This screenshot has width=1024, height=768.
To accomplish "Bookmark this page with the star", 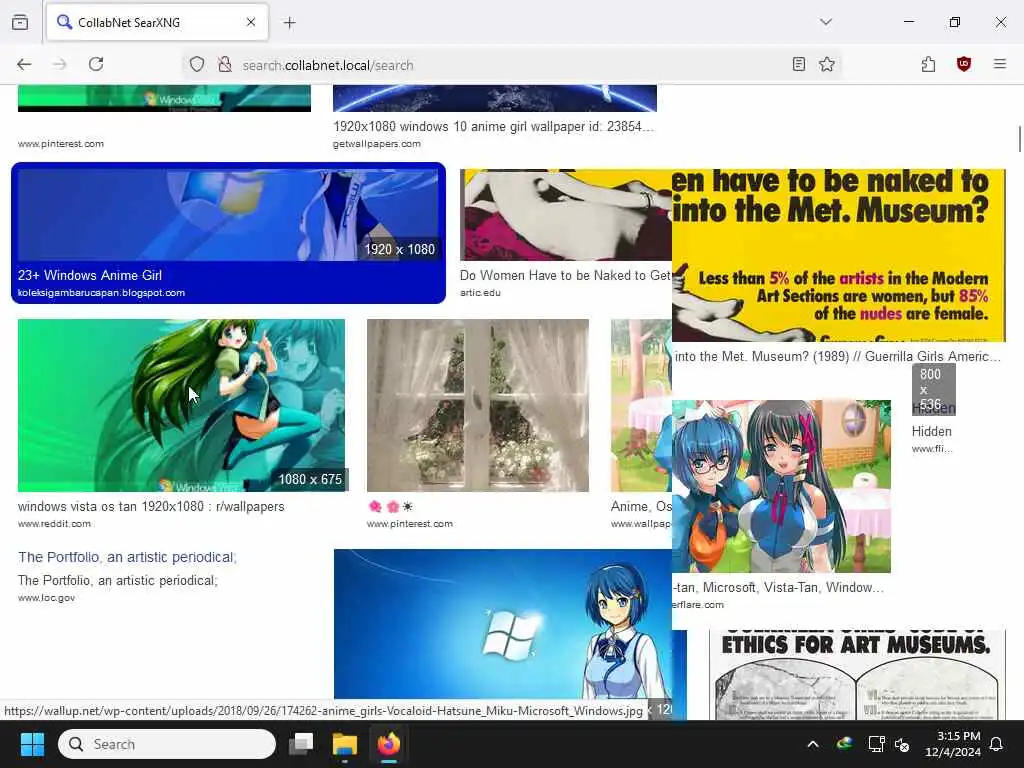I will point(827,64).
